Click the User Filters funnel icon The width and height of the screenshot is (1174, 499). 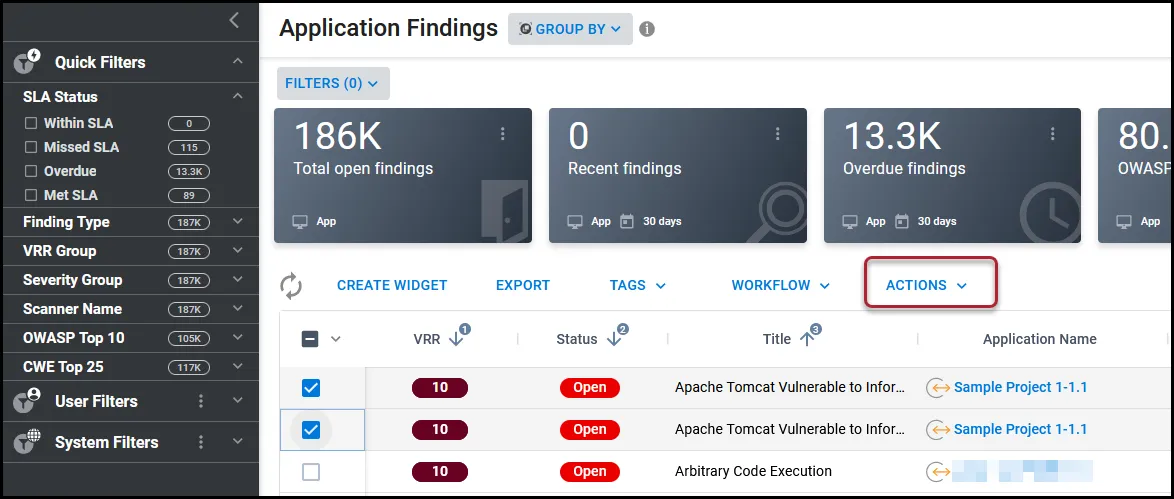(x=27, y=401)
